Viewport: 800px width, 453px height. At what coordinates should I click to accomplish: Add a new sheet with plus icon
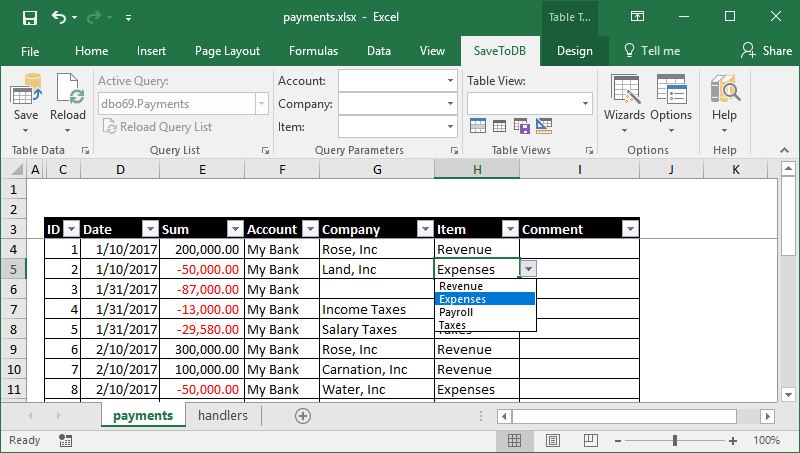[x=303, y=416]
